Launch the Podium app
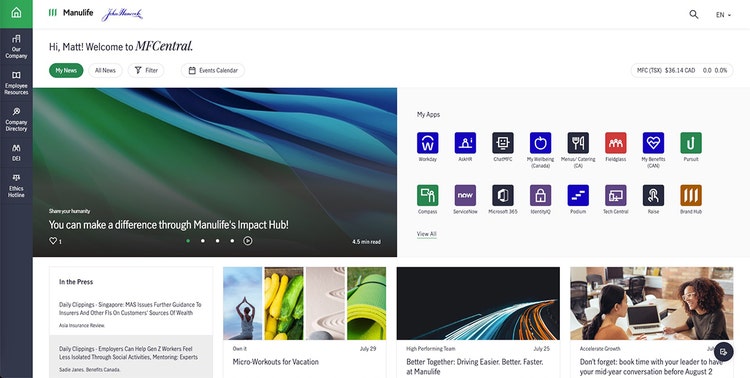This screenshot has height=378, width=750. pos(578,195)
